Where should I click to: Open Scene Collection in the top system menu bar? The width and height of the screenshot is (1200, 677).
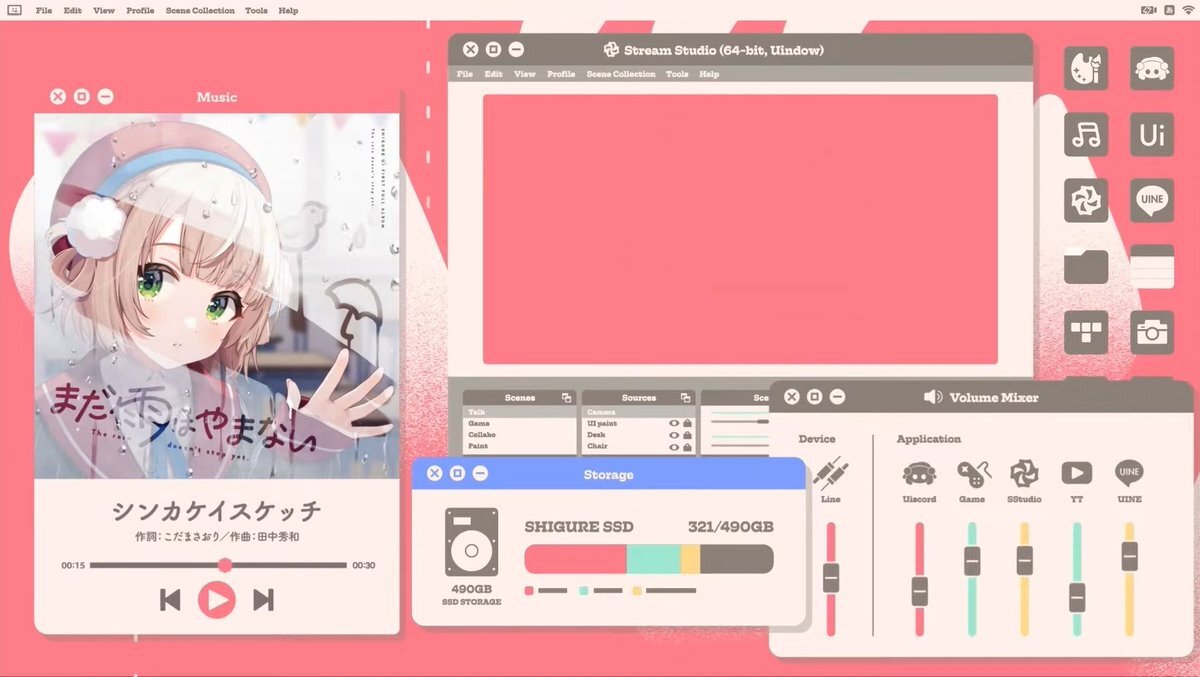point(200,11)
